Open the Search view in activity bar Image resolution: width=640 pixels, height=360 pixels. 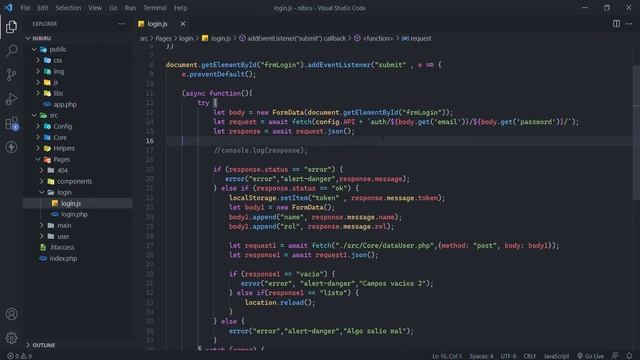coord(11,51)
